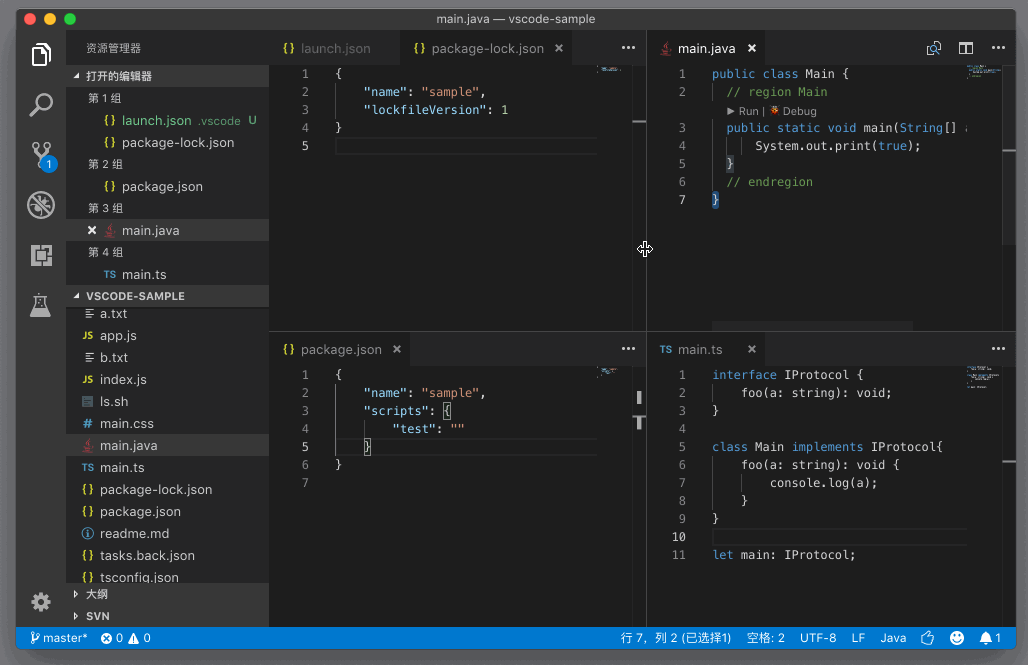This screenshot has height=665, width=1028.
Task: Open the Manage gear settings icon
Action: point(41,601)
